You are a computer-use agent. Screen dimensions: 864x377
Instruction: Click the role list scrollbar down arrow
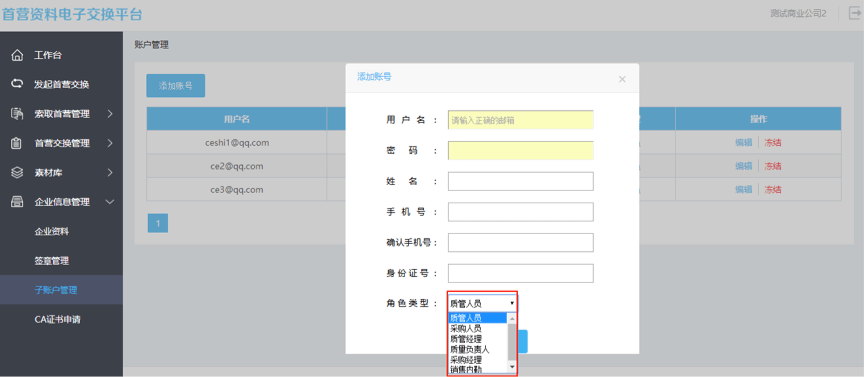512,367
